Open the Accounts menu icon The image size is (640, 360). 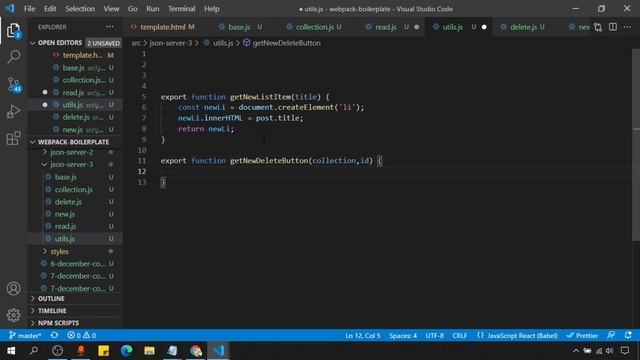coord(13,289)
